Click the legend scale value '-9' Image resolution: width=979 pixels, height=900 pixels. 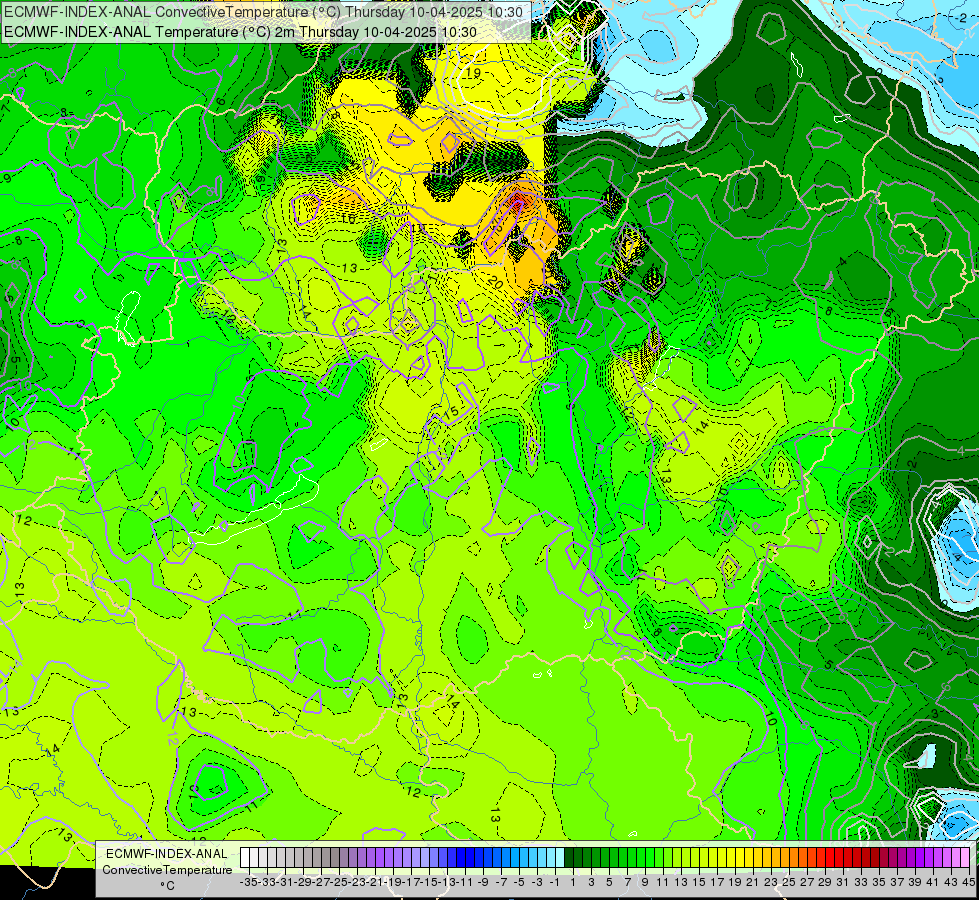point(483,882)
